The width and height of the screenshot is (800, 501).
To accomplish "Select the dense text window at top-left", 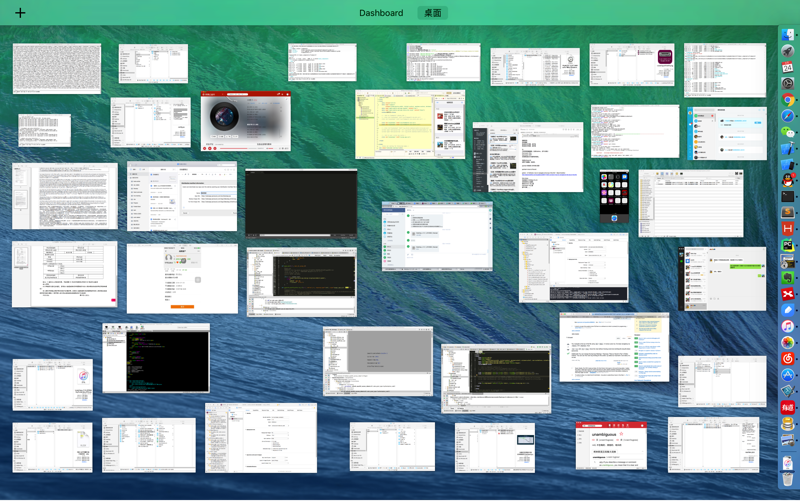I will point(57,68).
